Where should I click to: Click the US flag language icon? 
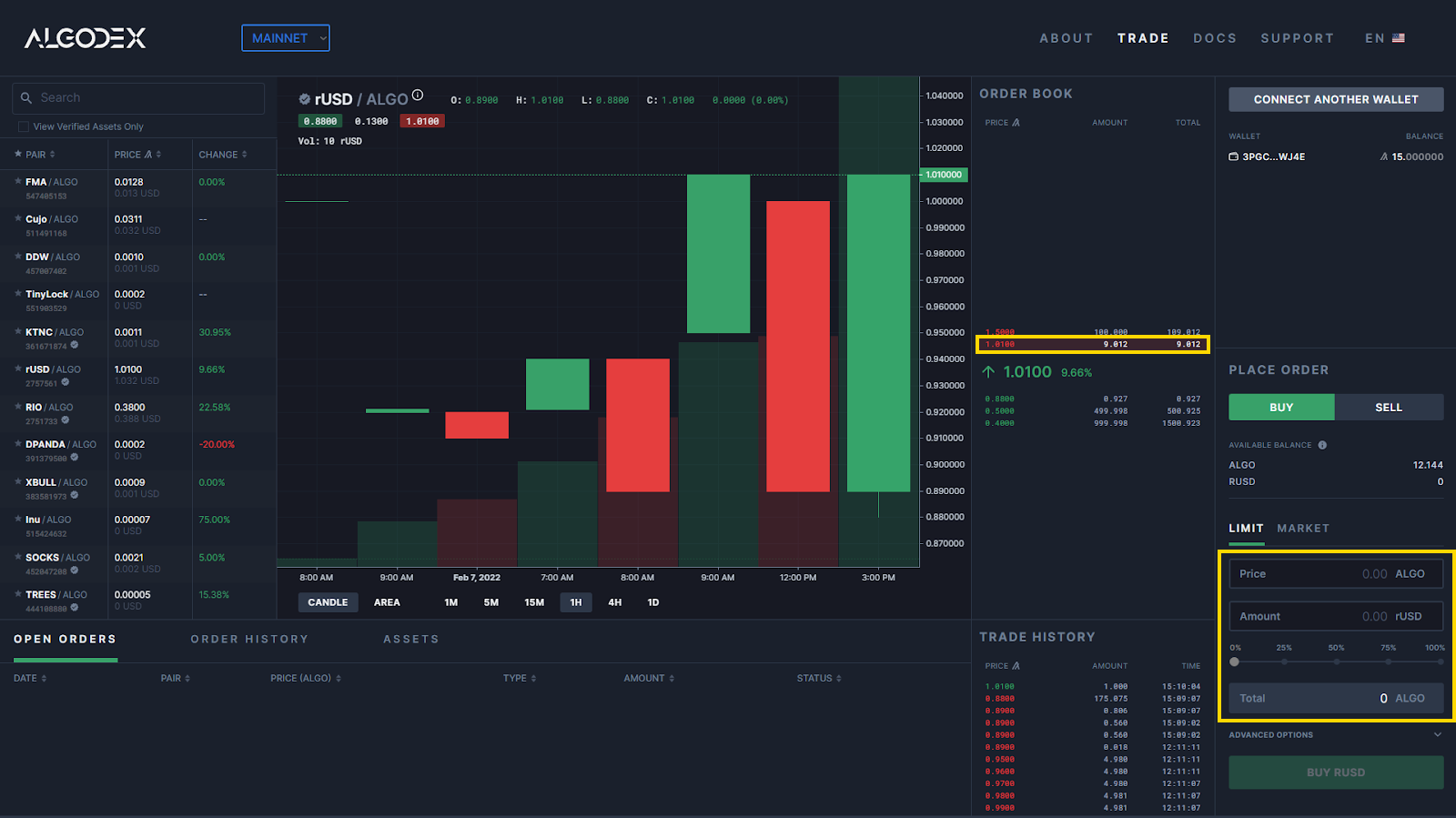coord(1399,38)
